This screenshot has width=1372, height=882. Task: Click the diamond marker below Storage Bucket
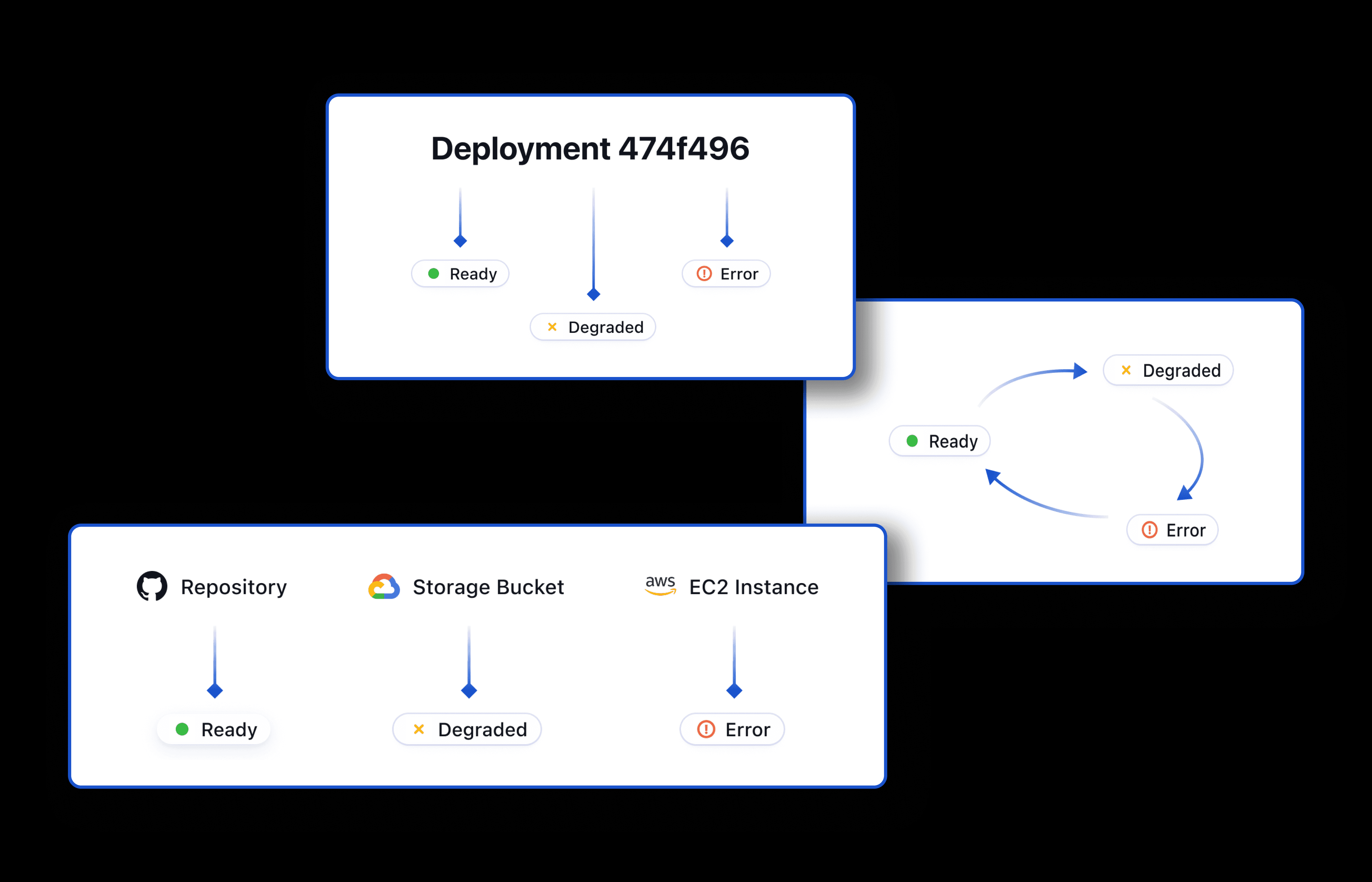[x=469, y=691]
